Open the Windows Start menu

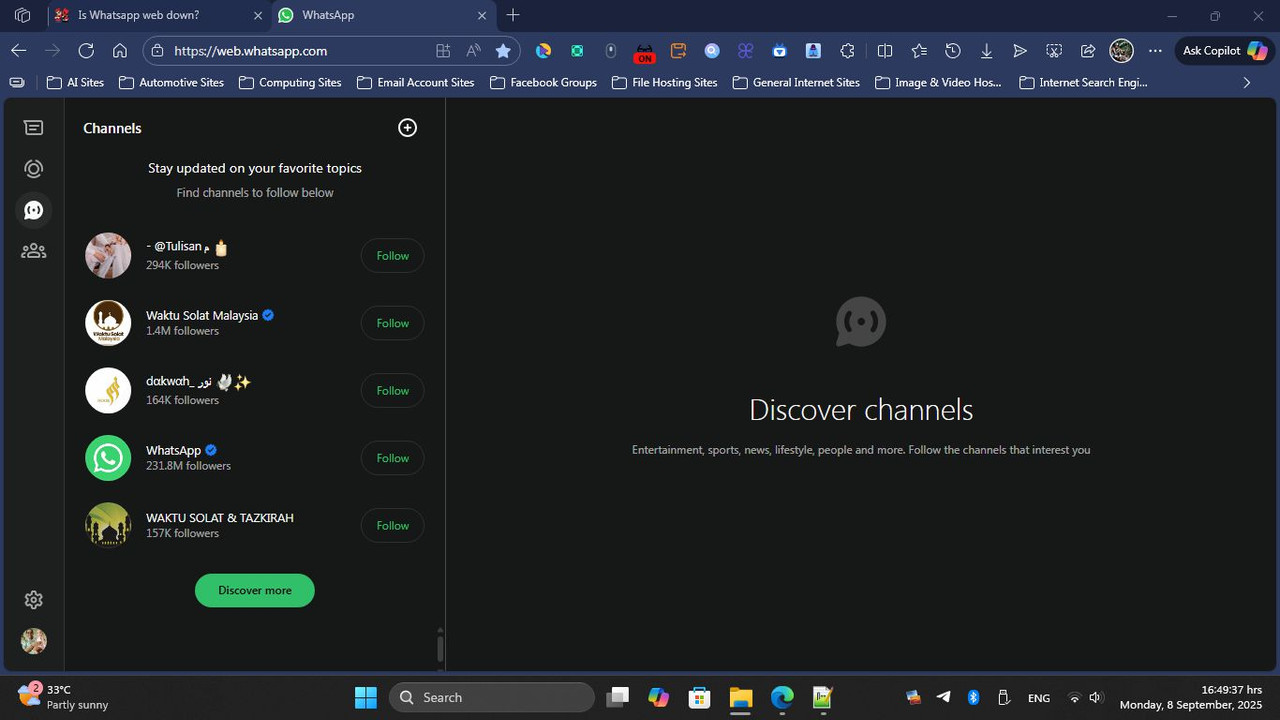point(366,697)
